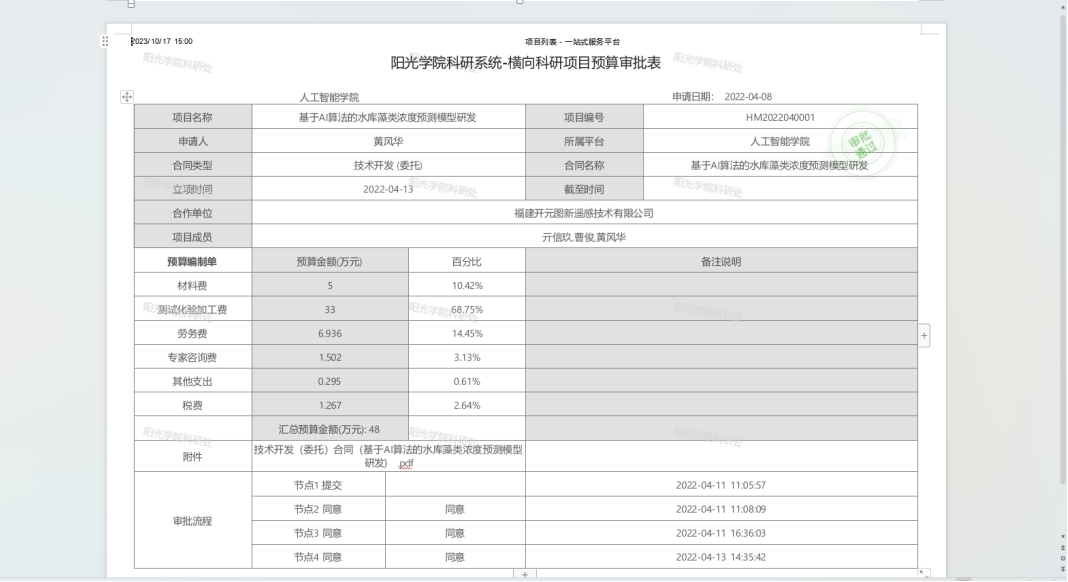Click the 测试化验加工费 row label
The width and height of the screenshot is (1068, 582).
coord(193,309)
